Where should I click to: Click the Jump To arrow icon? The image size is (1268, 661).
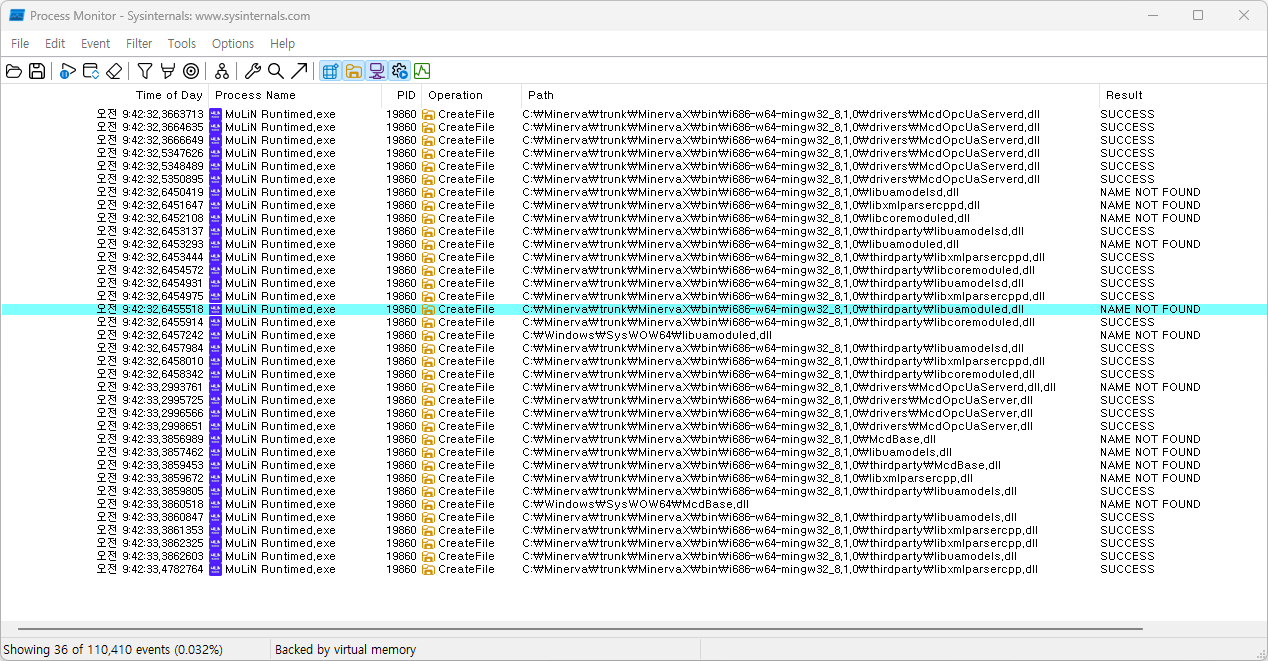tap(299, 71)
